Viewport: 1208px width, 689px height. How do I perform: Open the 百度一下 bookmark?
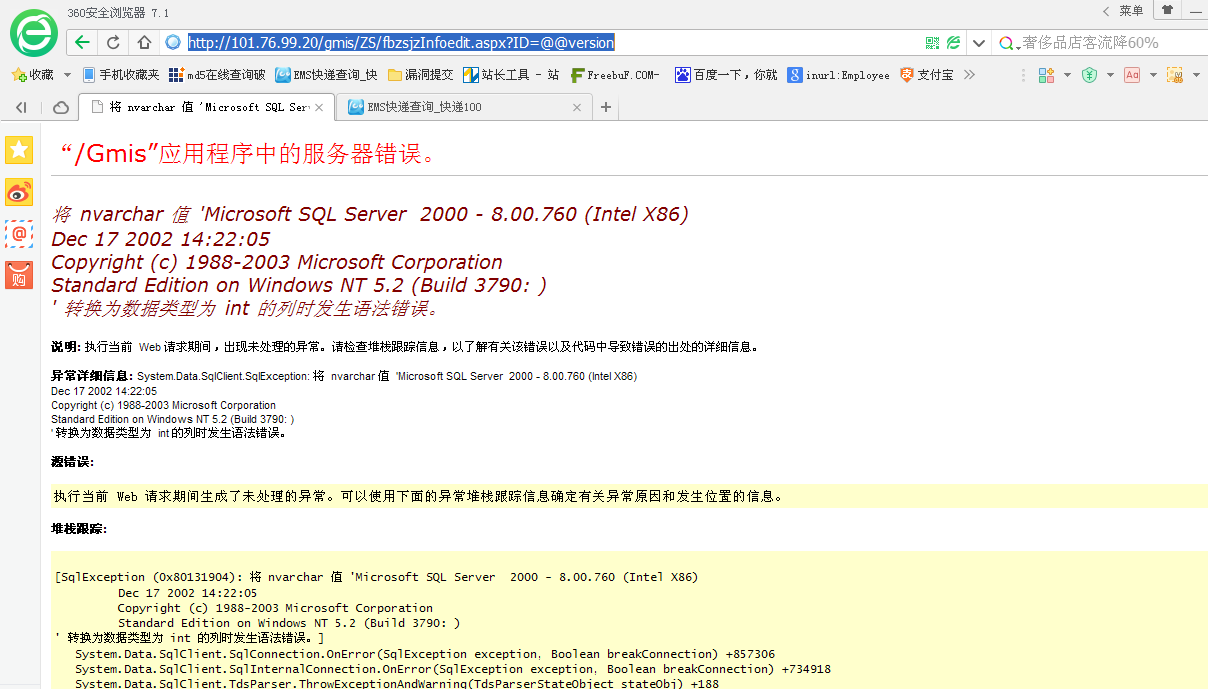(x=726, y=75)
